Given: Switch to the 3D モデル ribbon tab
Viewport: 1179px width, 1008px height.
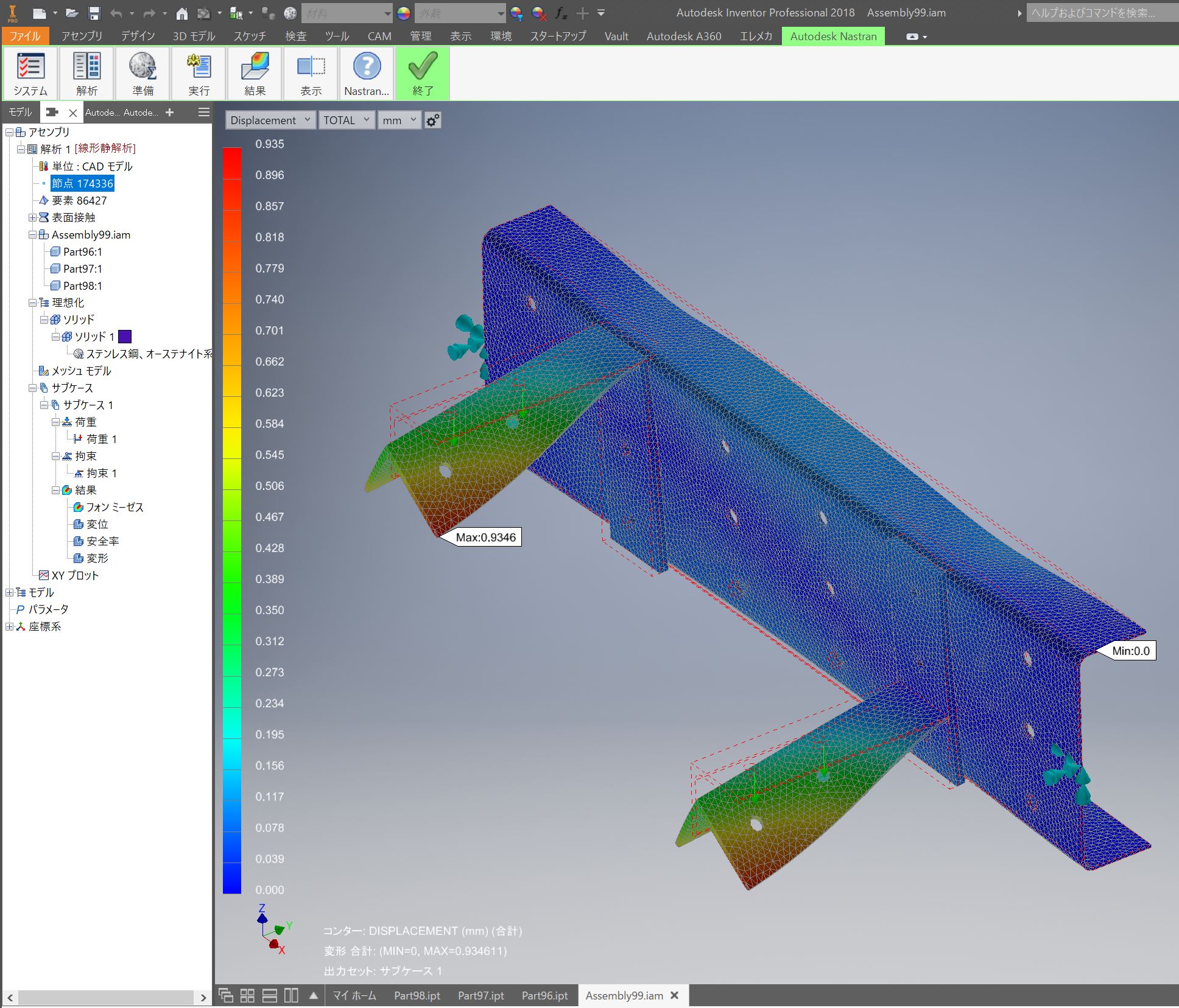Looking at the screenshot, I should 194,36.
